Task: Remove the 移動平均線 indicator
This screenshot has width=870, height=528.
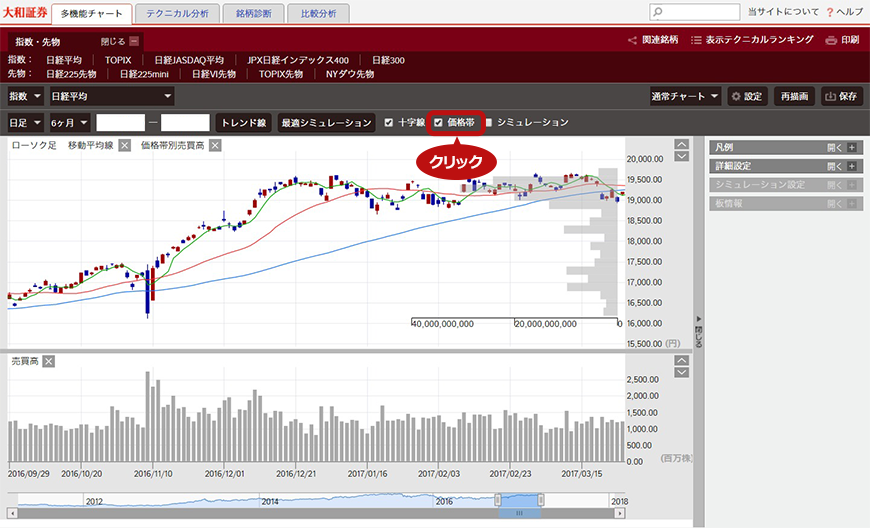Action: tap(125, 145)
